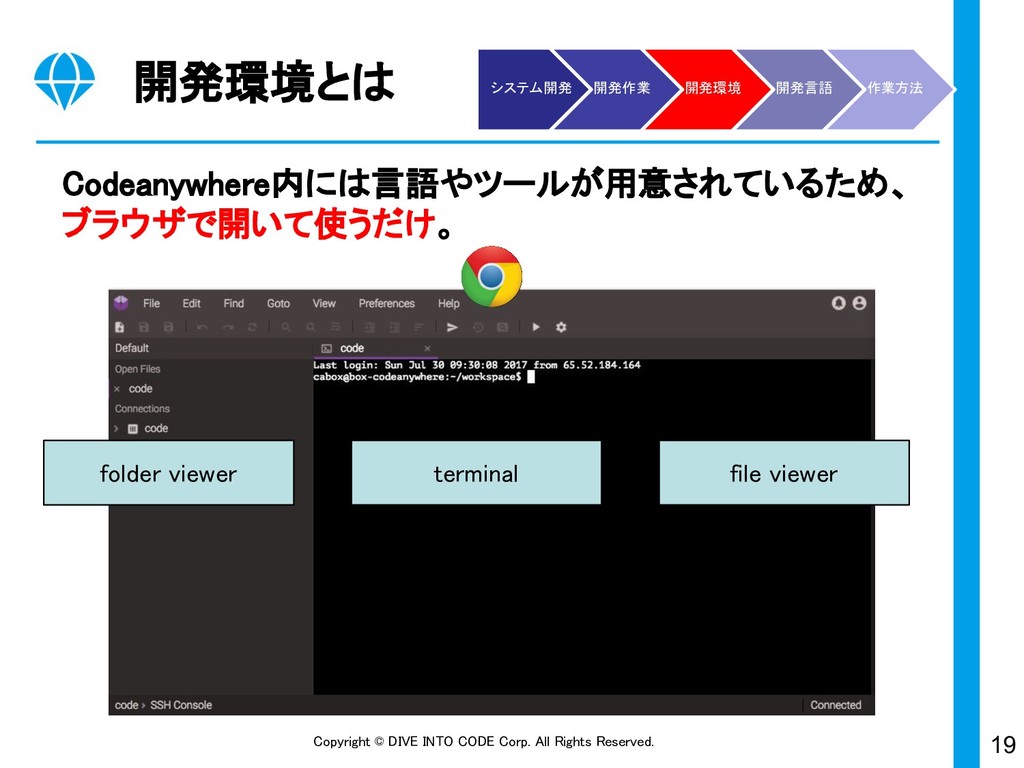Click the indent lines icon
Screen dimensions: 1024x768
(370, 327)
